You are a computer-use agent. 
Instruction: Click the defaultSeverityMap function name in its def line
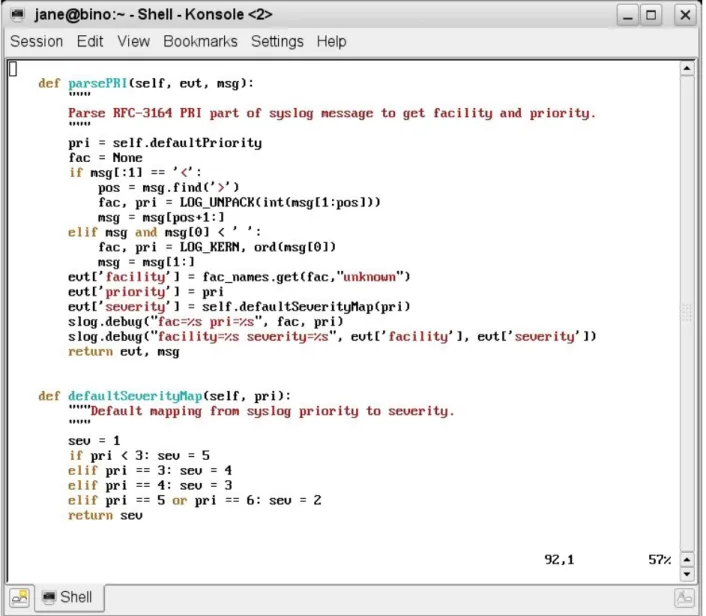pos(135,396)
